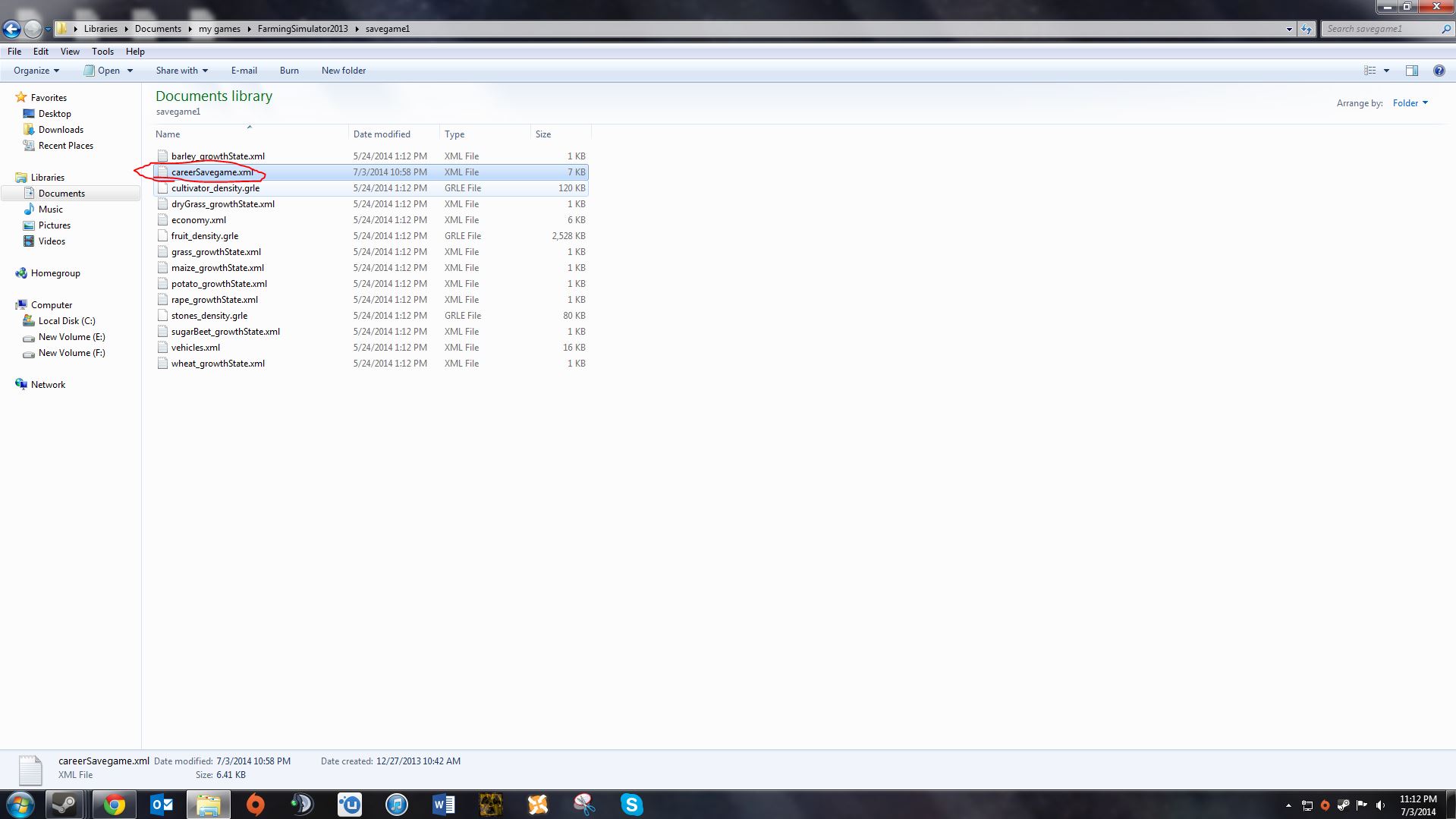The image size is (1456, 819).
Task: Open the Help menu
Action: pos(135,52)
